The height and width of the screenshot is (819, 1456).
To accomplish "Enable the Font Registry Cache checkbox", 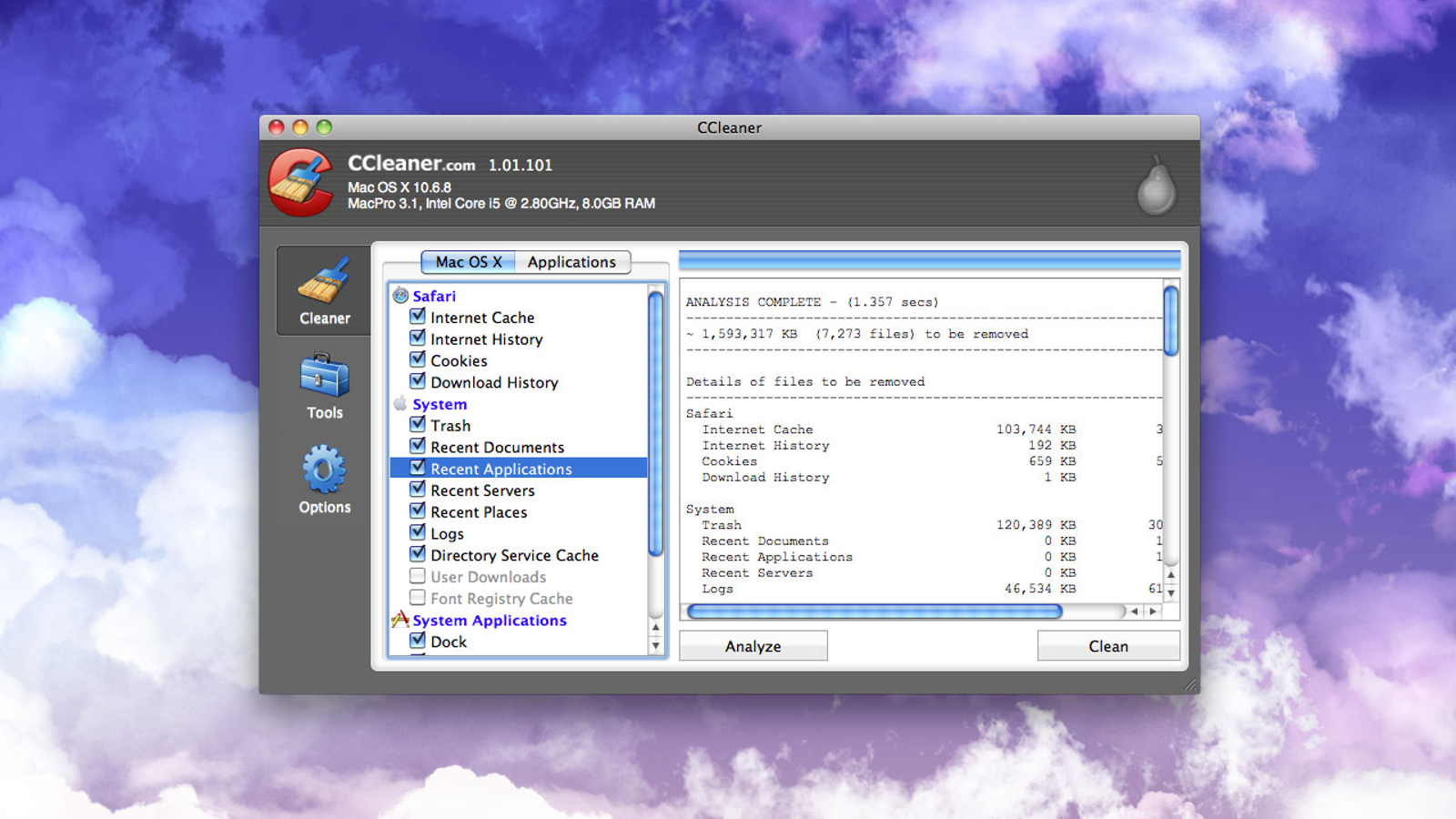I will [x=418, y=598].
